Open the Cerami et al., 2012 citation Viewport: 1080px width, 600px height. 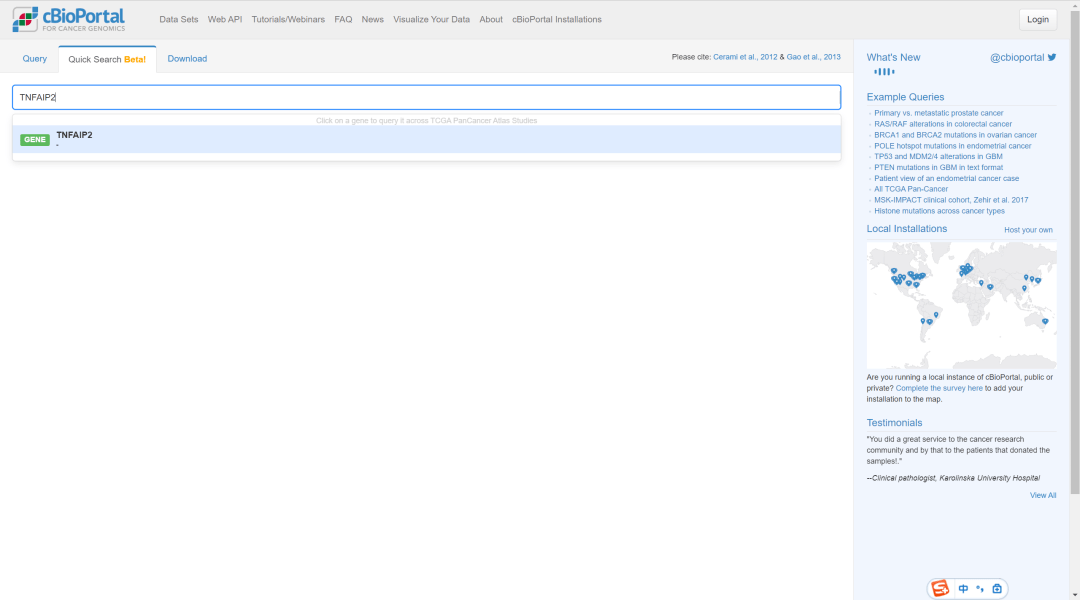coord(745,58)
